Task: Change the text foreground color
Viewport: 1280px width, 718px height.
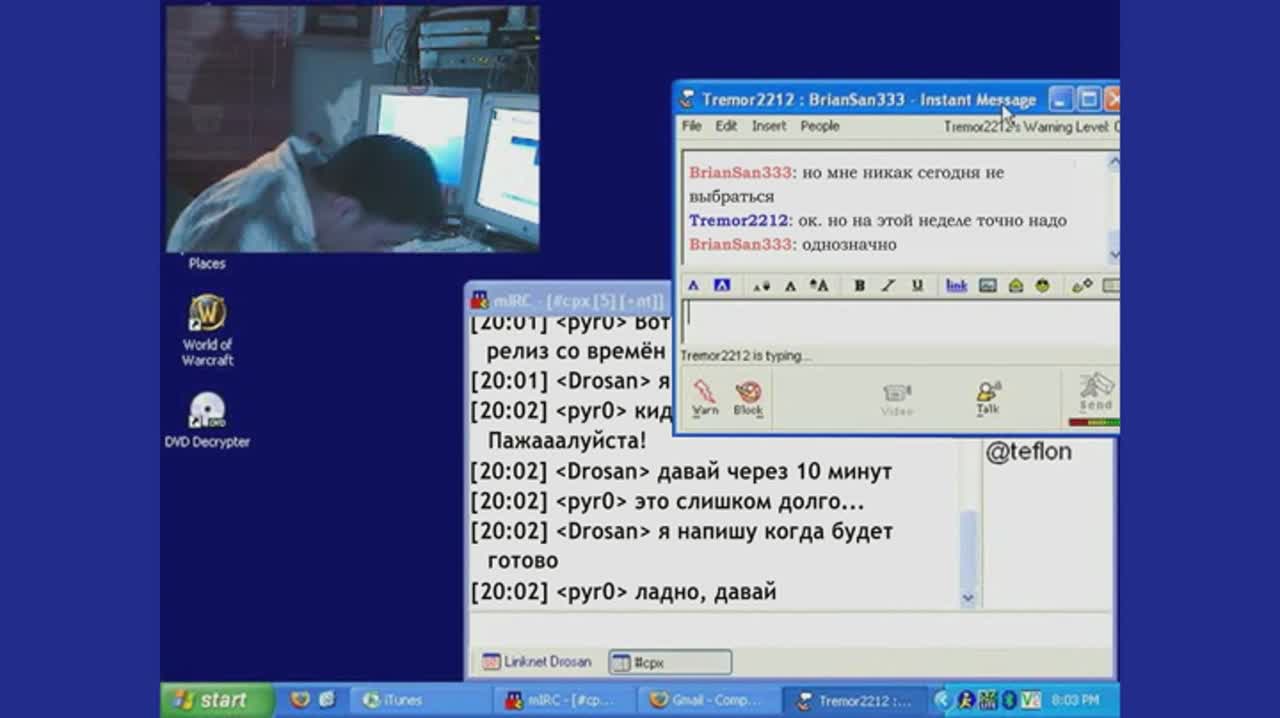Action: 694,286
